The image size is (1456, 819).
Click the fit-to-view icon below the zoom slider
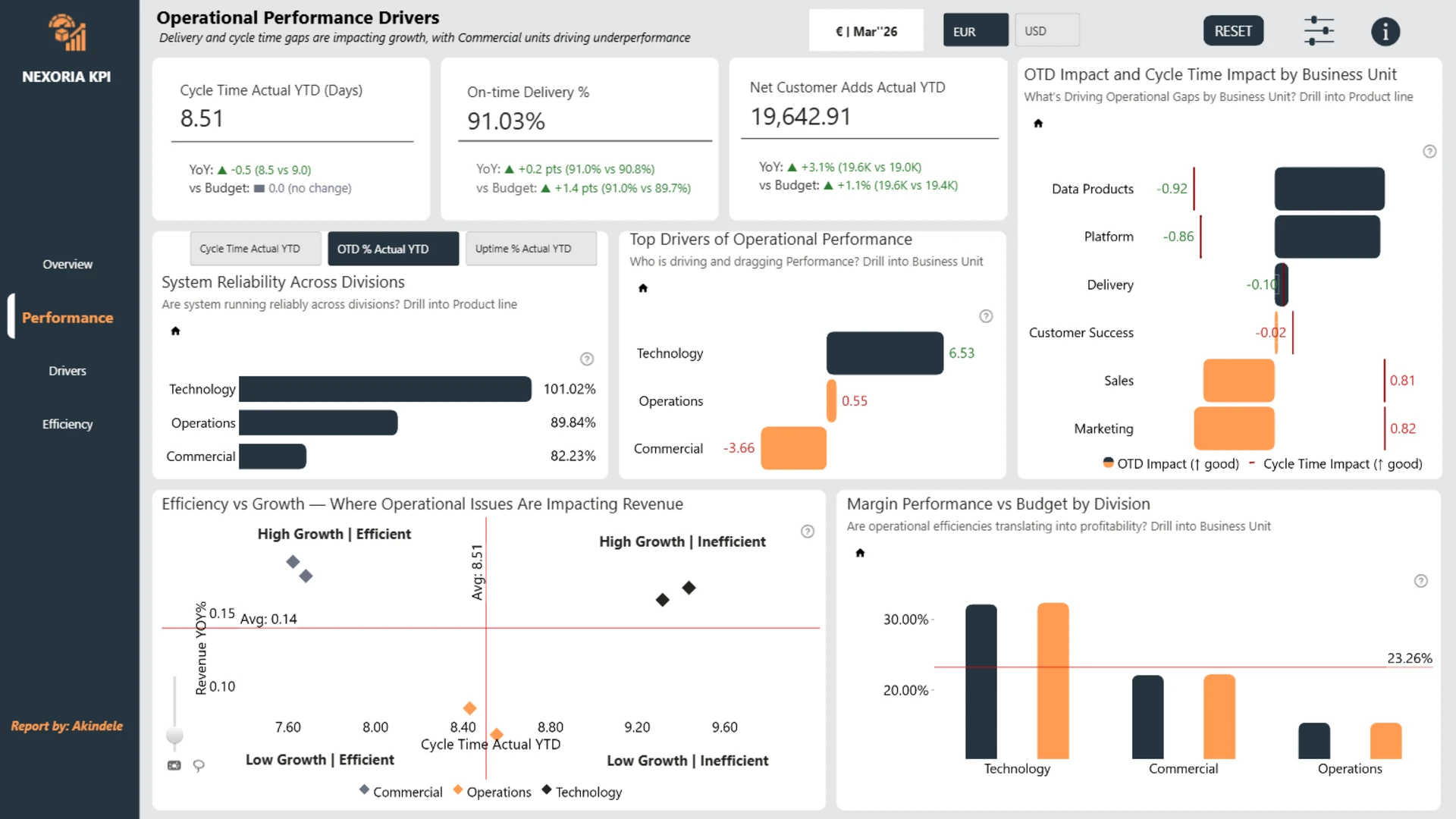pos(174,766)
